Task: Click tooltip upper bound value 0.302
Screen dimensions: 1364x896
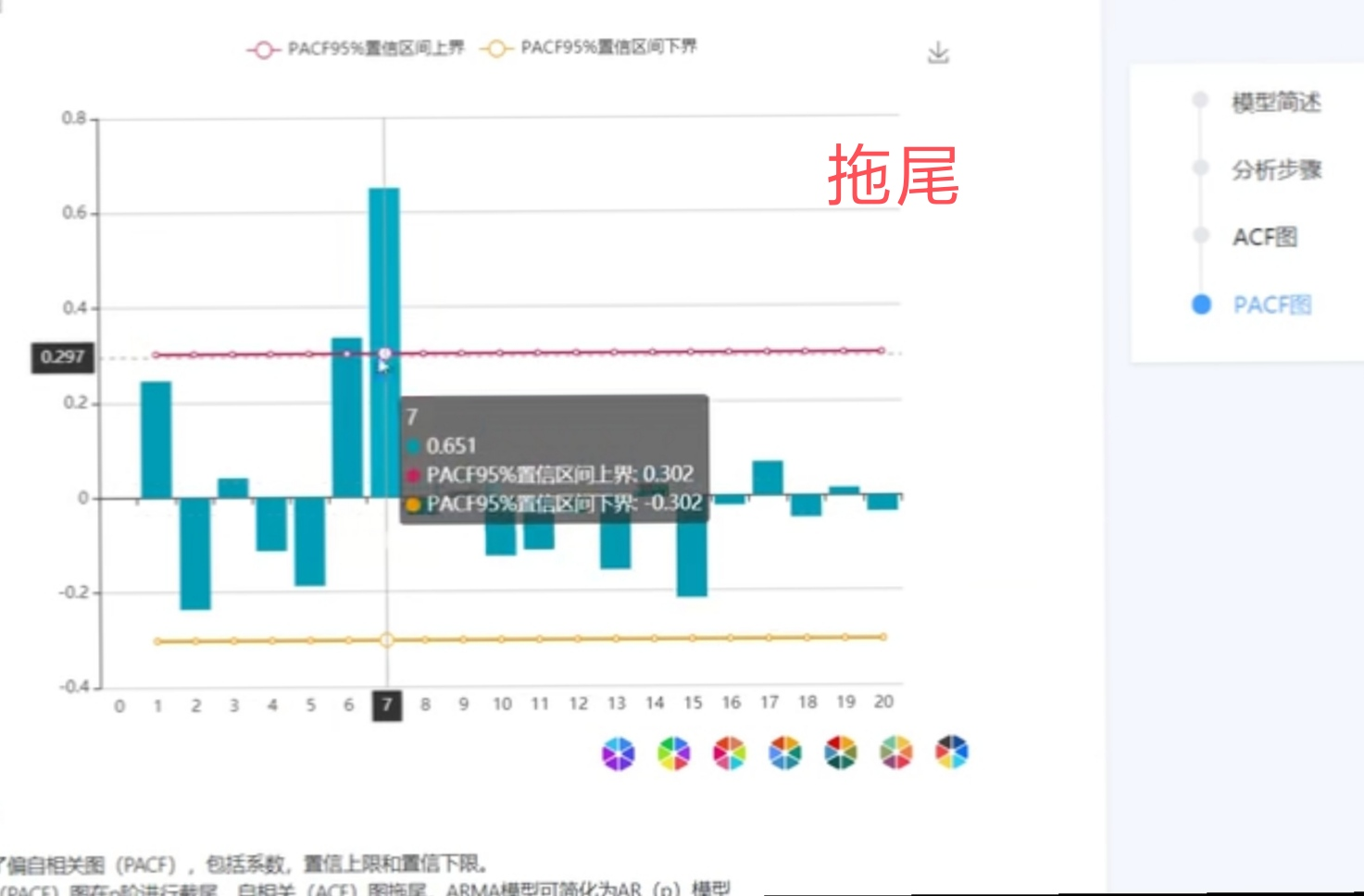Action: (x=668, y=475)
